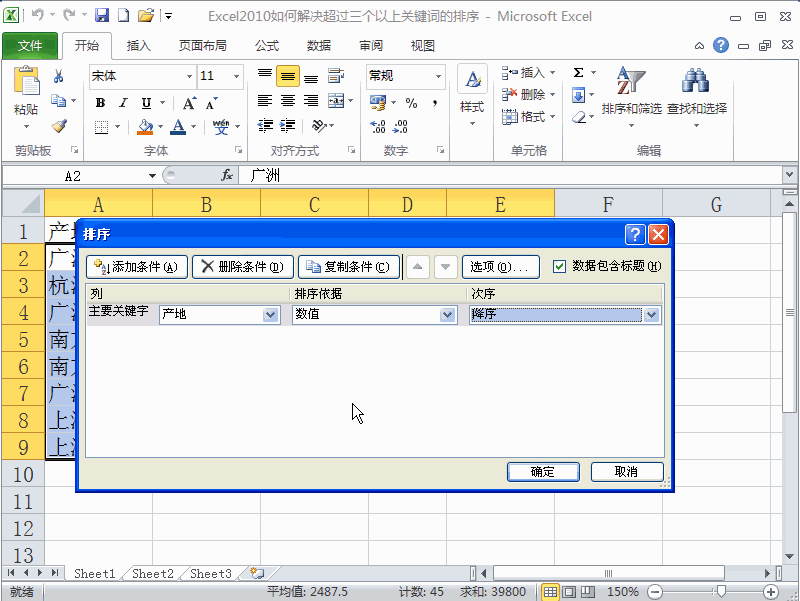Viewport: 800px width, 601px height.
Task: Toggle middle vertical alignment
Action: tap(288, 77)
